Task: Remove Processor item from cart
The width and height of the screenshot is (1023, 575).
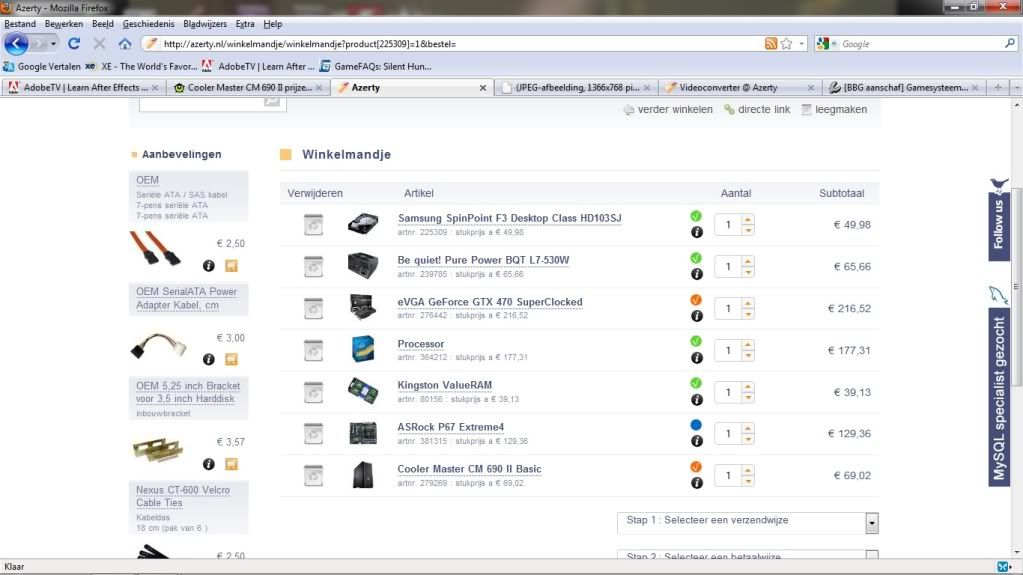Action: [x=313, y=350]
